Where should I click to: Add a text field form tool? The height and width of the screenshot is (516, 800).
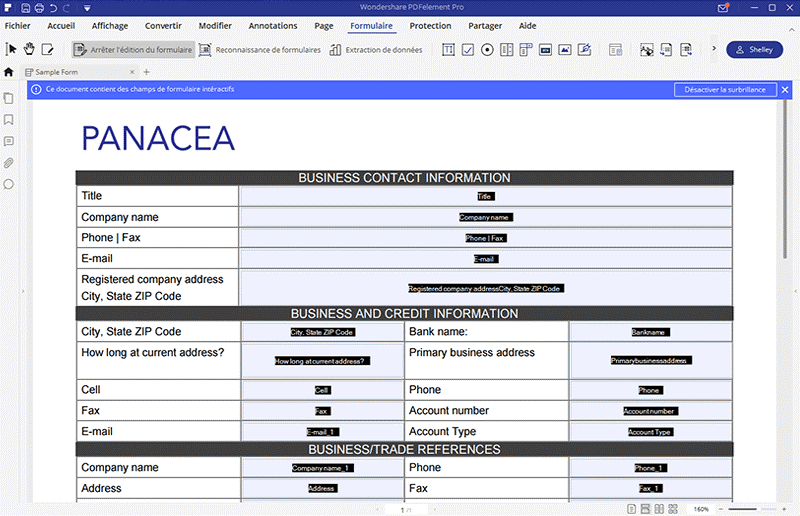point(448,50)
